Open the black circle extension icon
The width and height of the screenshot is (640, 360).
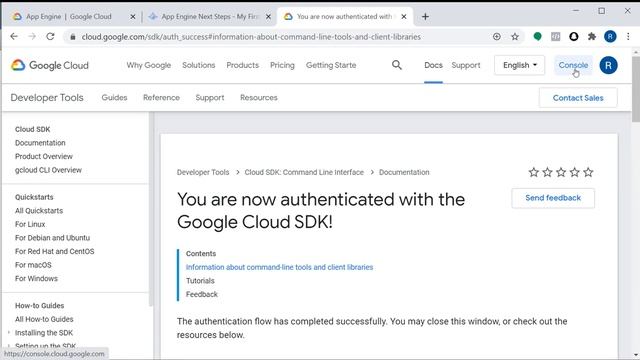(573, 37)
